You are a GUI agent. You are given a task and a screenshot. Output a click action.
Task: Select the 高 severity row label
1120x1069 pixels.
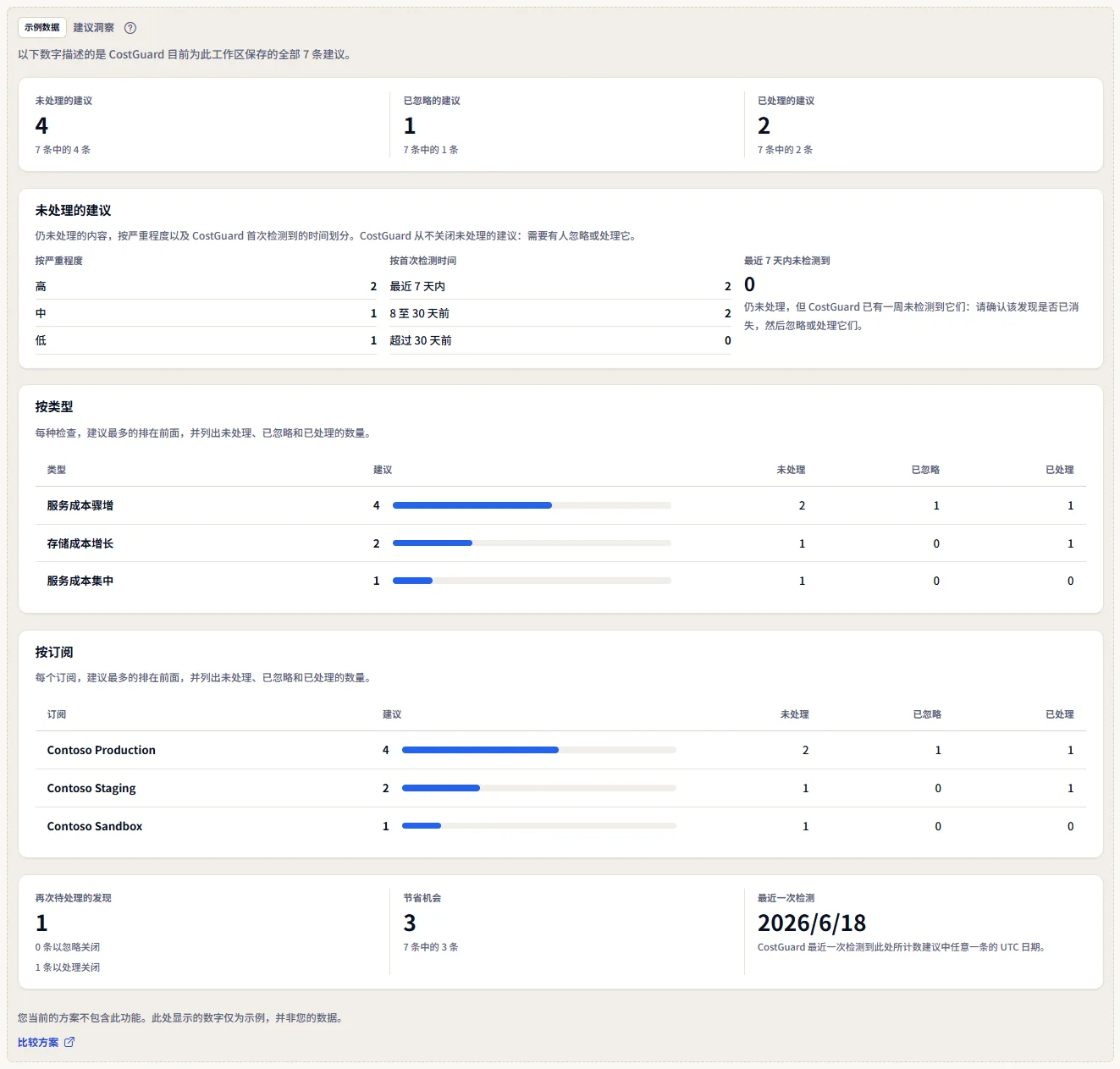[x=41, y=286]
